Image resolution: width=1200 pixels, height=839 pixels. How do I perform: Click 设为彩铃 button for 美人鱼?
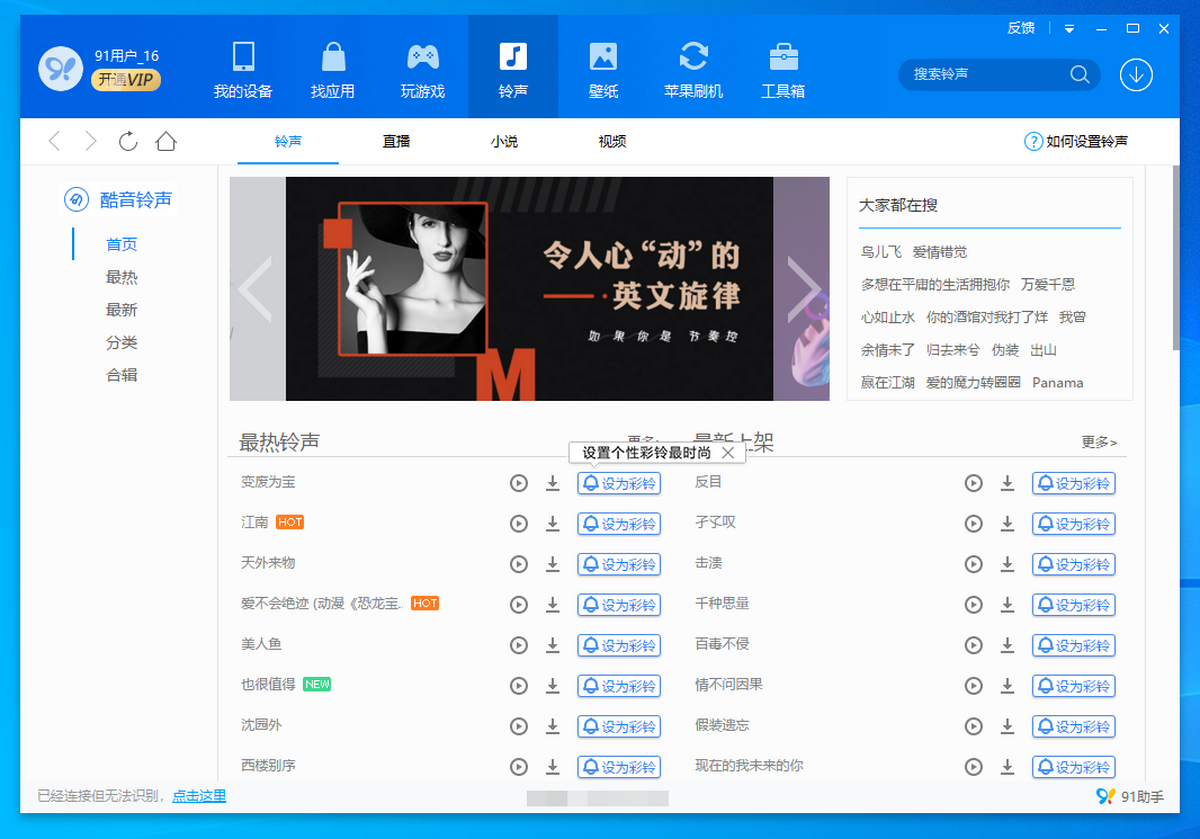pos(619,645)
